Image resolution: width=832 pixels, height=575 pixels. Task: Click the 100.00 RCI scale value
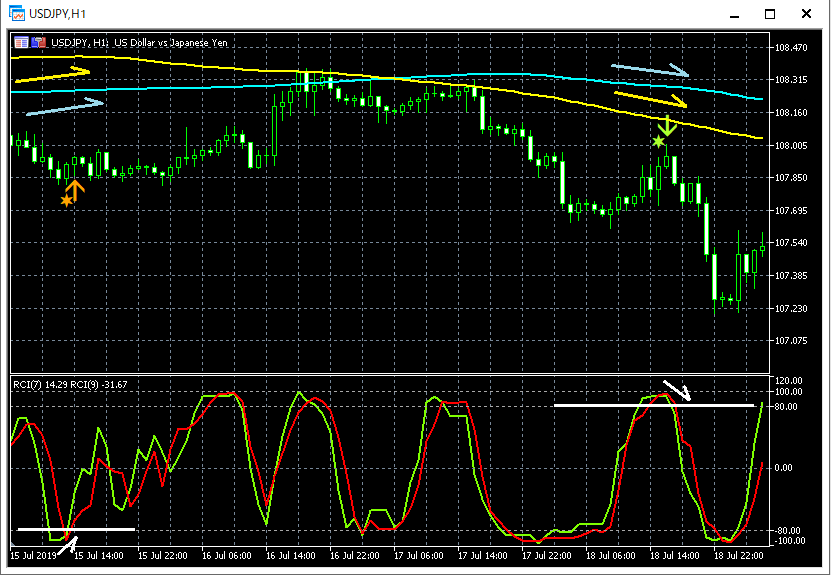pos(789,392)
